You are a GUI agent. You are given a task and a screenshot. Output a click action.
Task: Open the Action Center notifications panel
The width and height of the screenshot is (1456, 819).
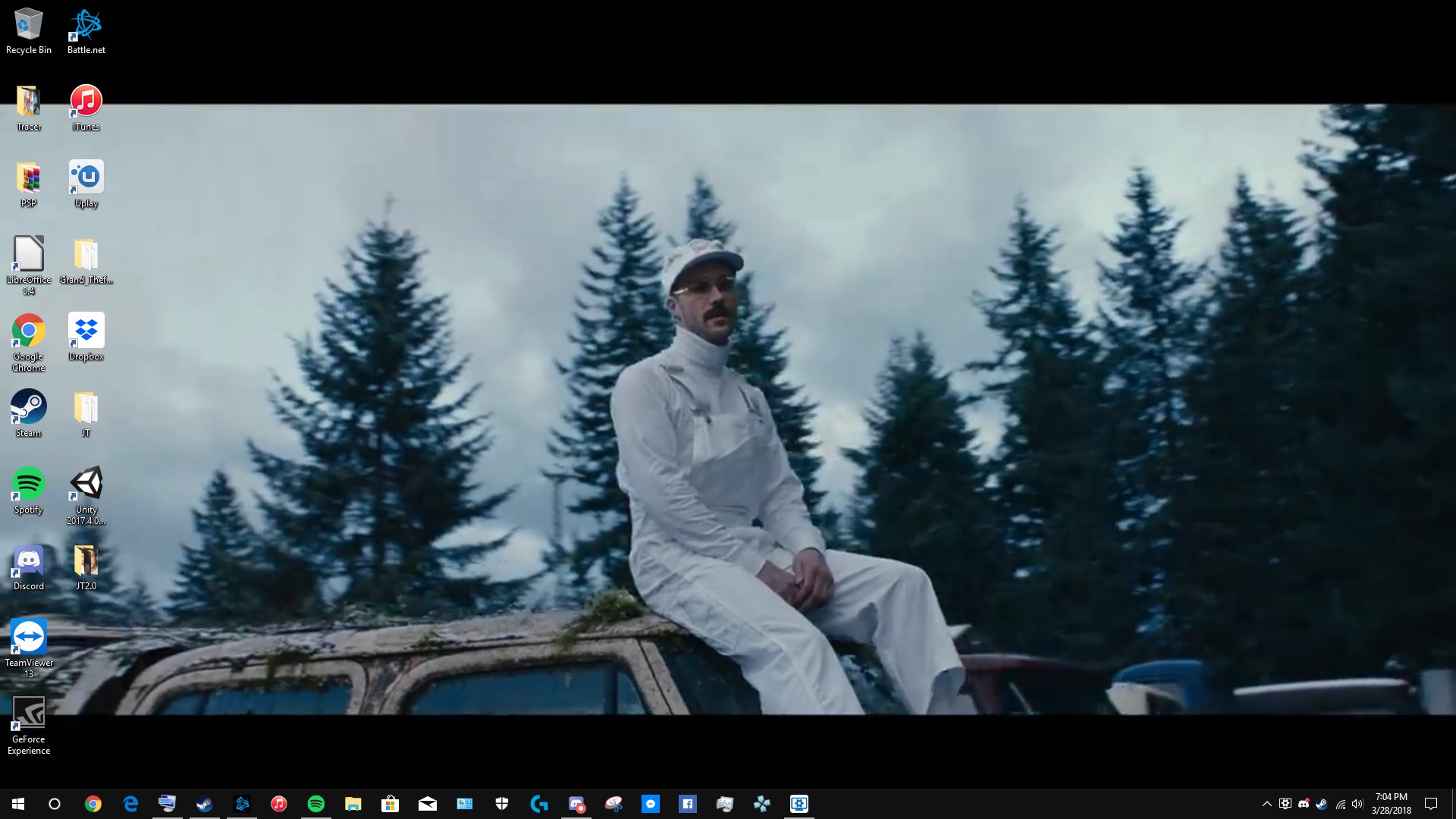pos(1431,804)
